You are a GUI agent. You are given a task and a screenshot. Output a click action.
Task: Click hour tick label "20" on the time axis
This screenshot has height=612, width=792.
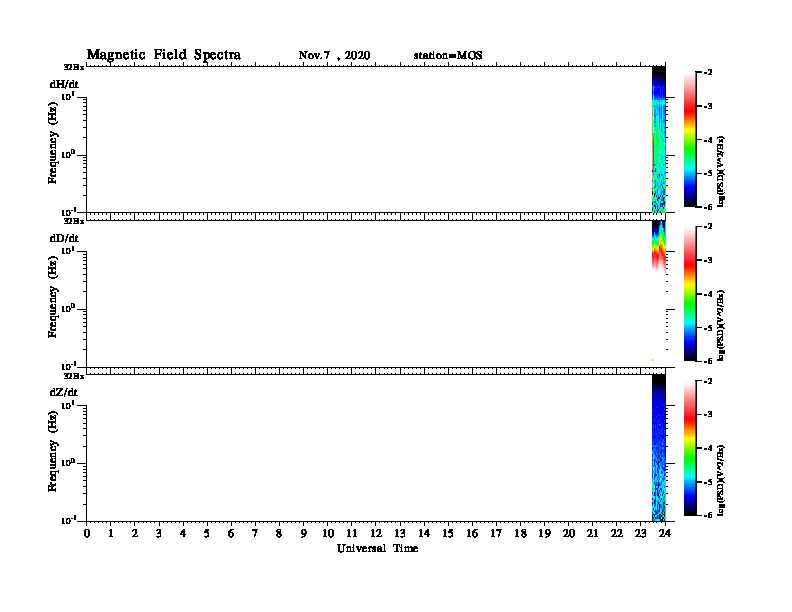[569, 534]
